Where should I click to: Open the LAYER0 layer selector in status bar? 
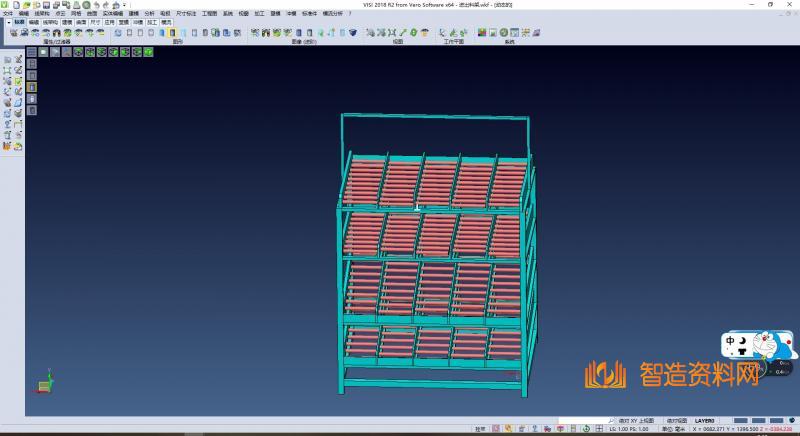(705, 420)
